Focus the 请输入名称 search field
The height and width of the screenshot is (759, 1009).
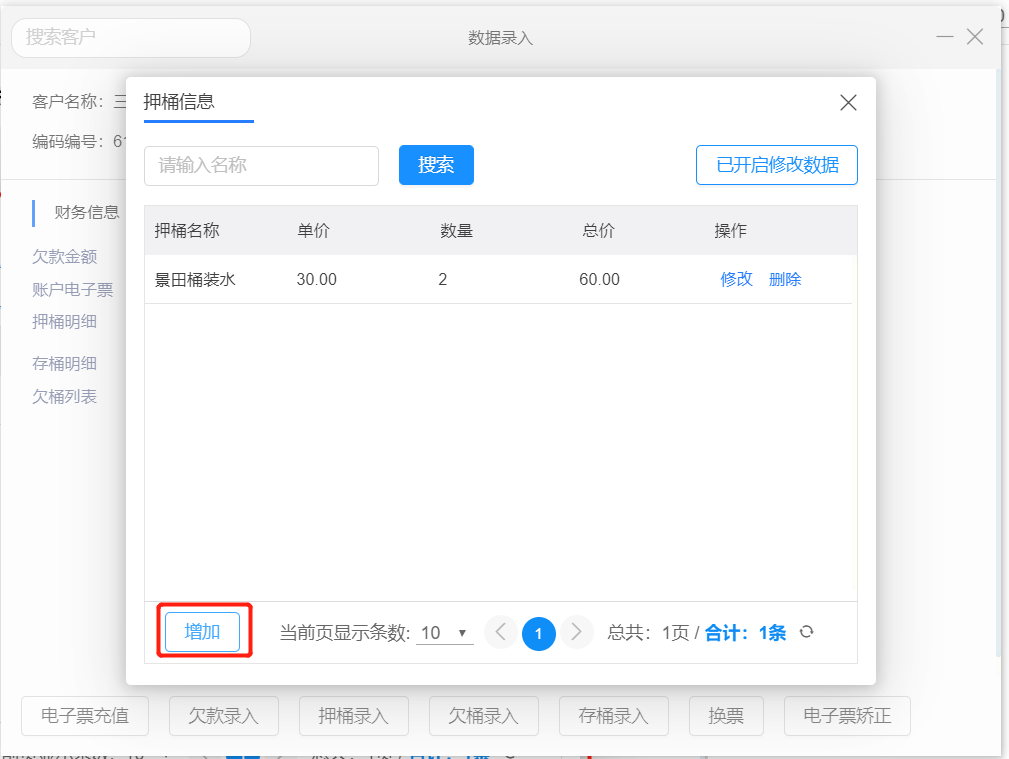point(261,165)
